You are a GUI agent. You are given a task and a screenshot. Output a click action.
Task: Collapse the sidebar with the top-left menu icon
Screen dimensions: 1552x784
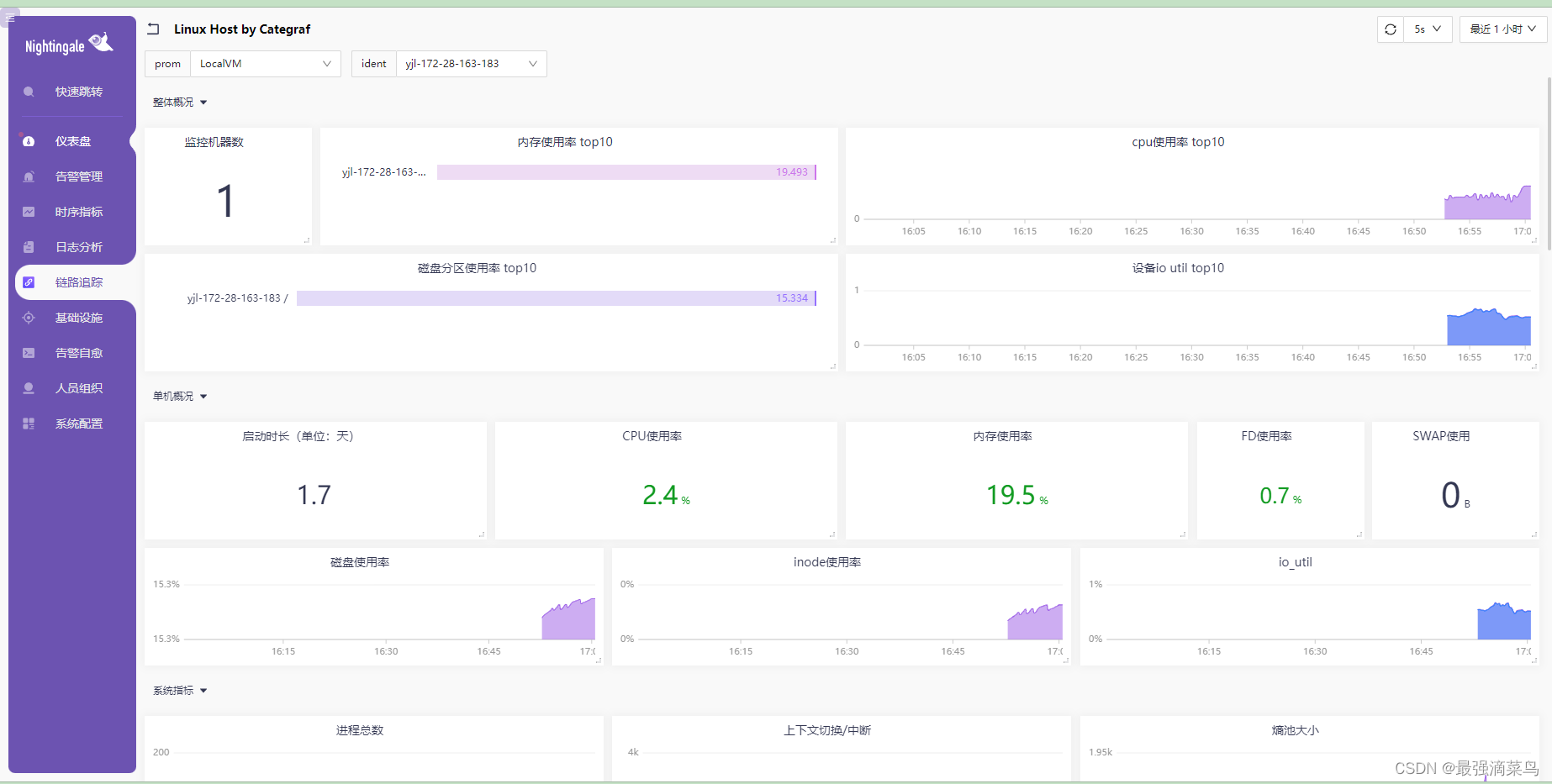(x=10, y=18)
